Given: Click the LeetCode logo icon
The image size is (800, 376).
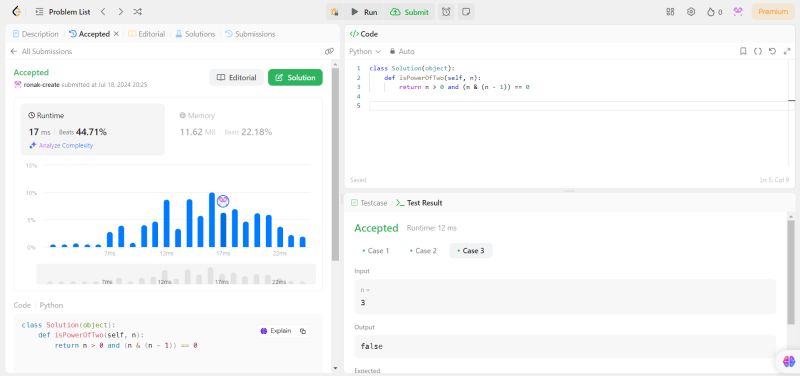Looking at the screenshot, I should click(x=16, y=11).
